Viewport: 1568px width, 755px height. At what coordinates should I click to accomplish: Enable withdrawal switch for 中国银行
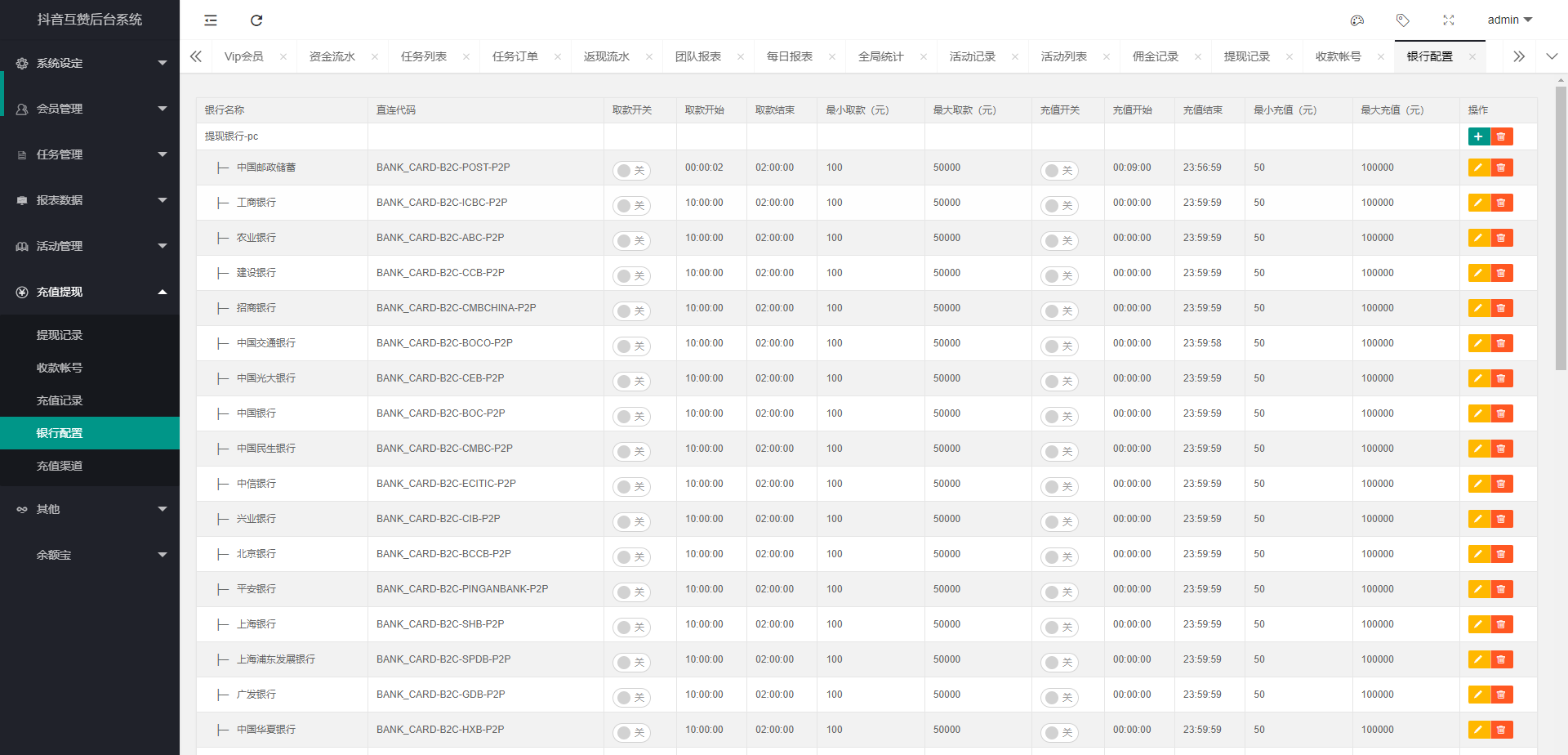coord(631,416)
